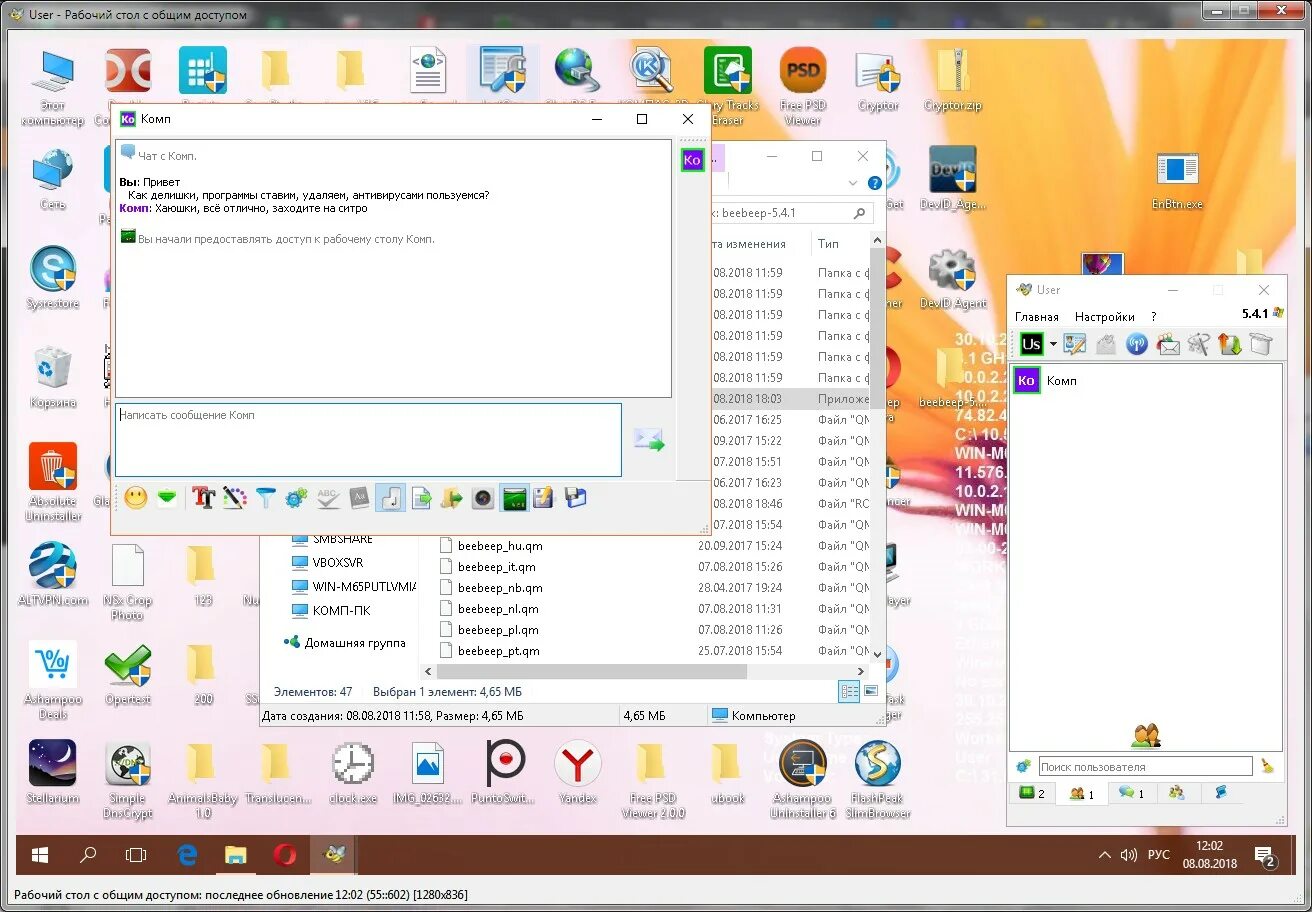
Task: Click the greyed open envelope icon
Action: (1106, 344)
